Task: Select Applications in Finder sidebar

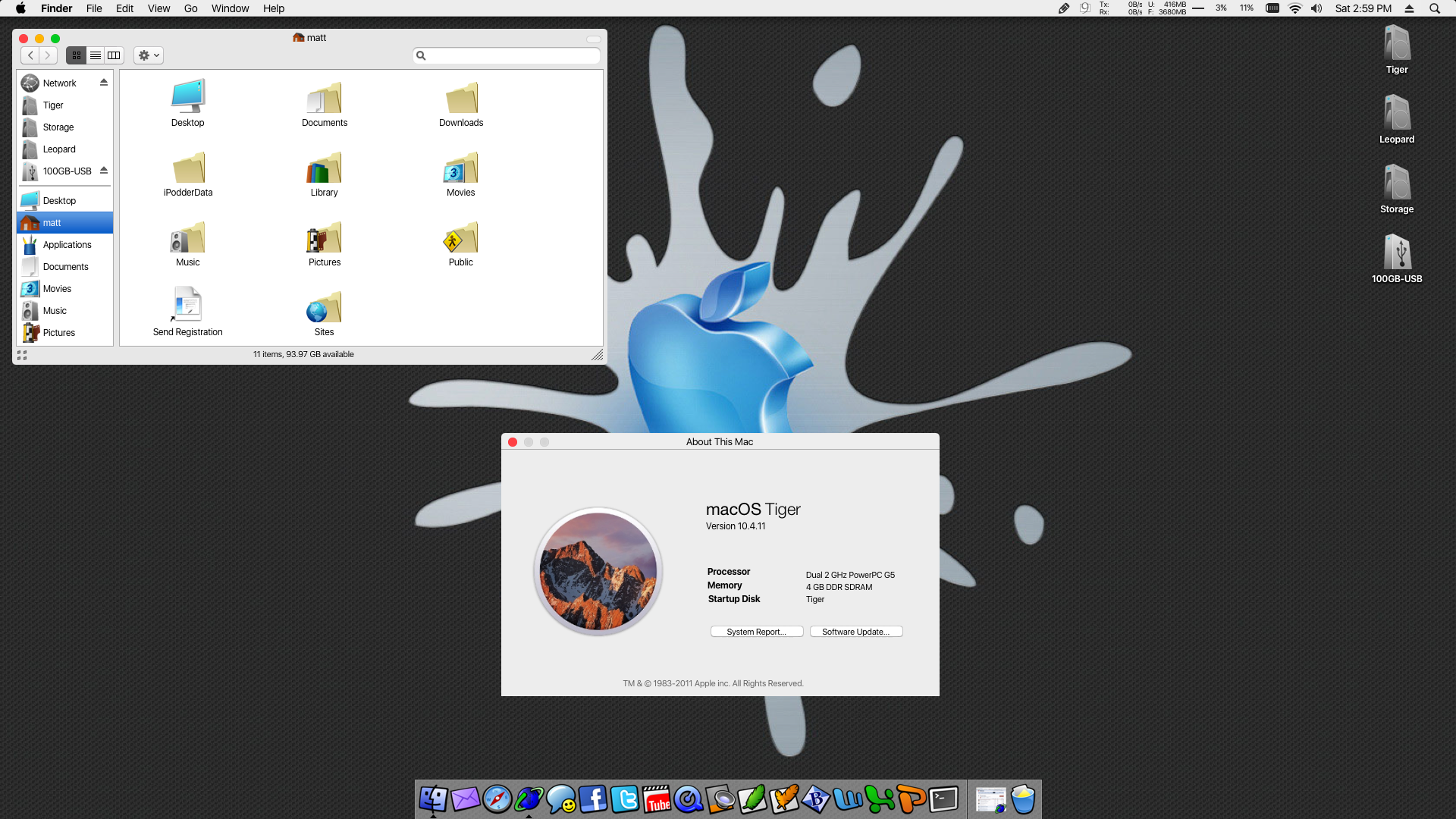Action: pyautogui.click(x=64, y=245)
